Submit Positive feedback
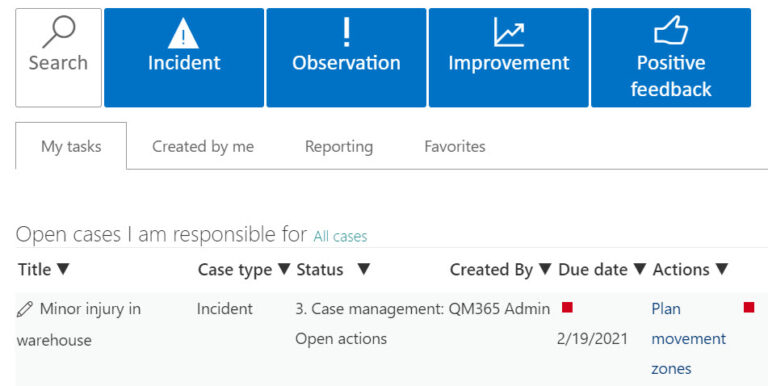This screenshot has width=768, height=386. coord(671,57)
